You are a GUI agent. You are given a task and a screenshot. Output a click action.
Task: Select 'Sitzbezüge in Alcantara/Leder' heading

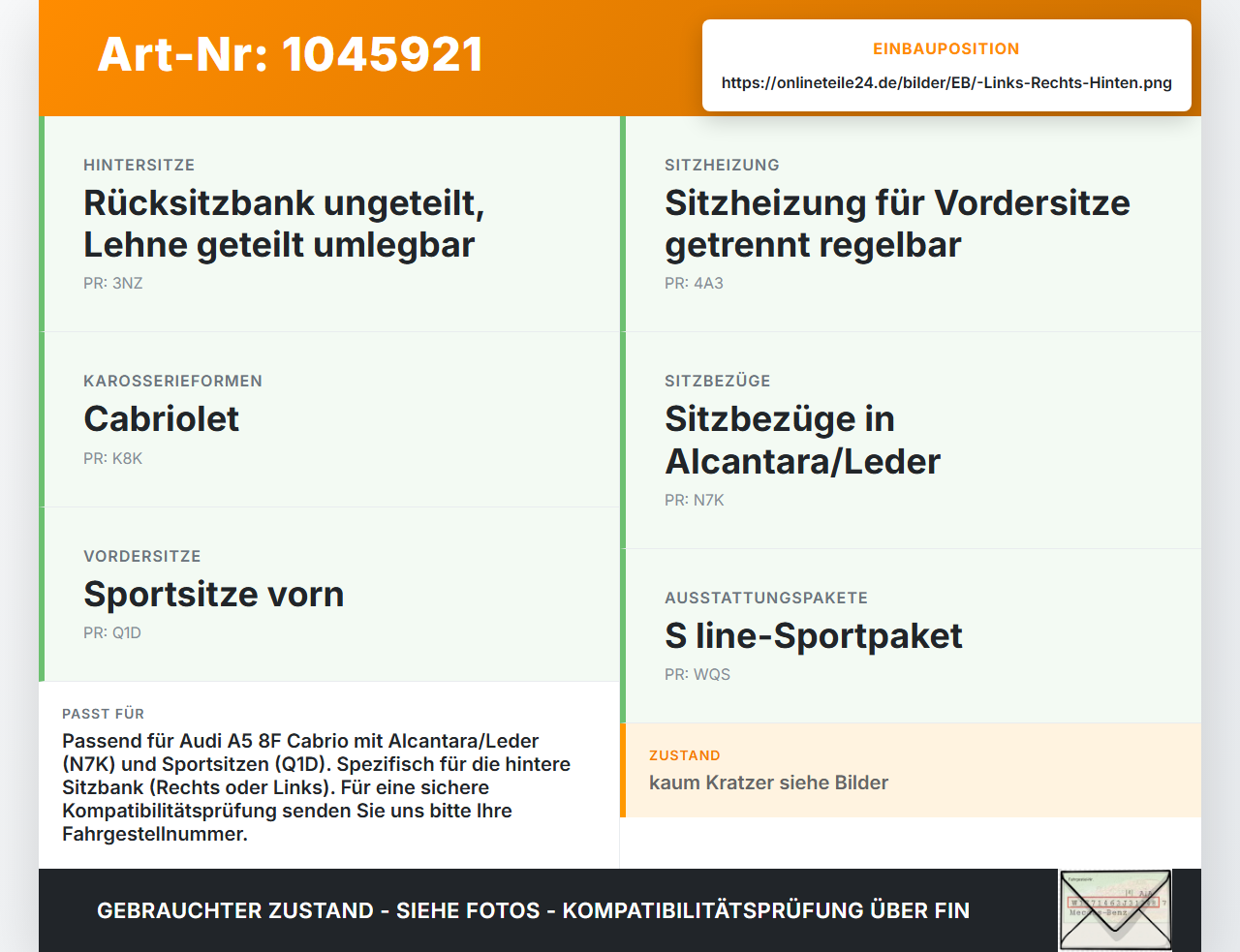coord(802,440)
